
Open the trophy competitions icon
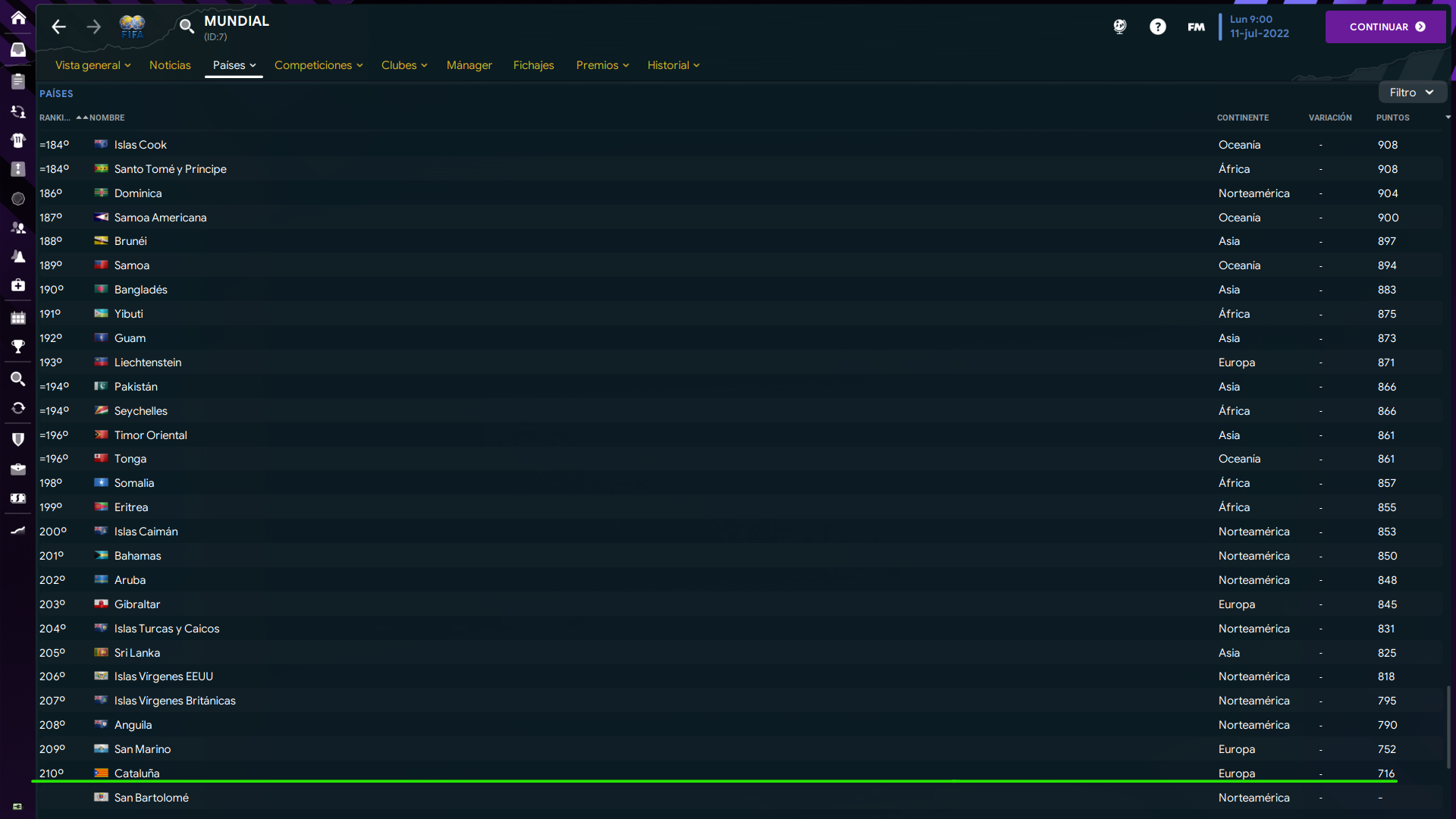tap(18, 347)
